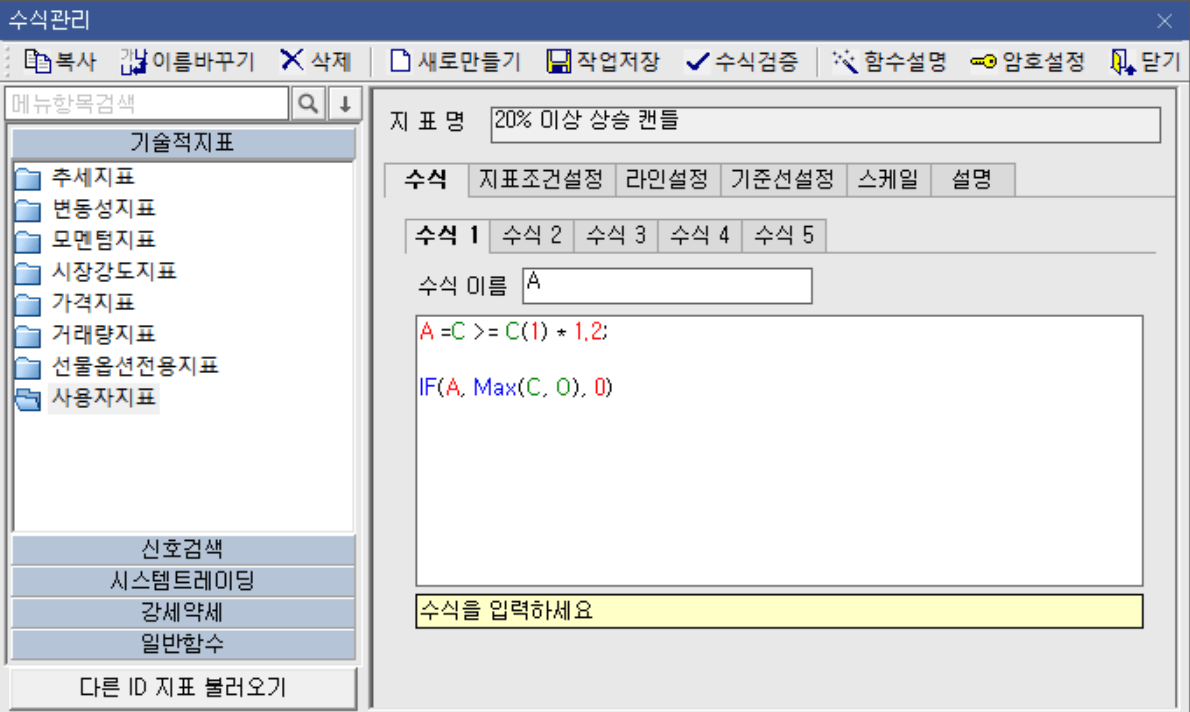Screen dimensions: 1190x712
Task: Click the down arrow beside search box
Action: coord(343,103)
